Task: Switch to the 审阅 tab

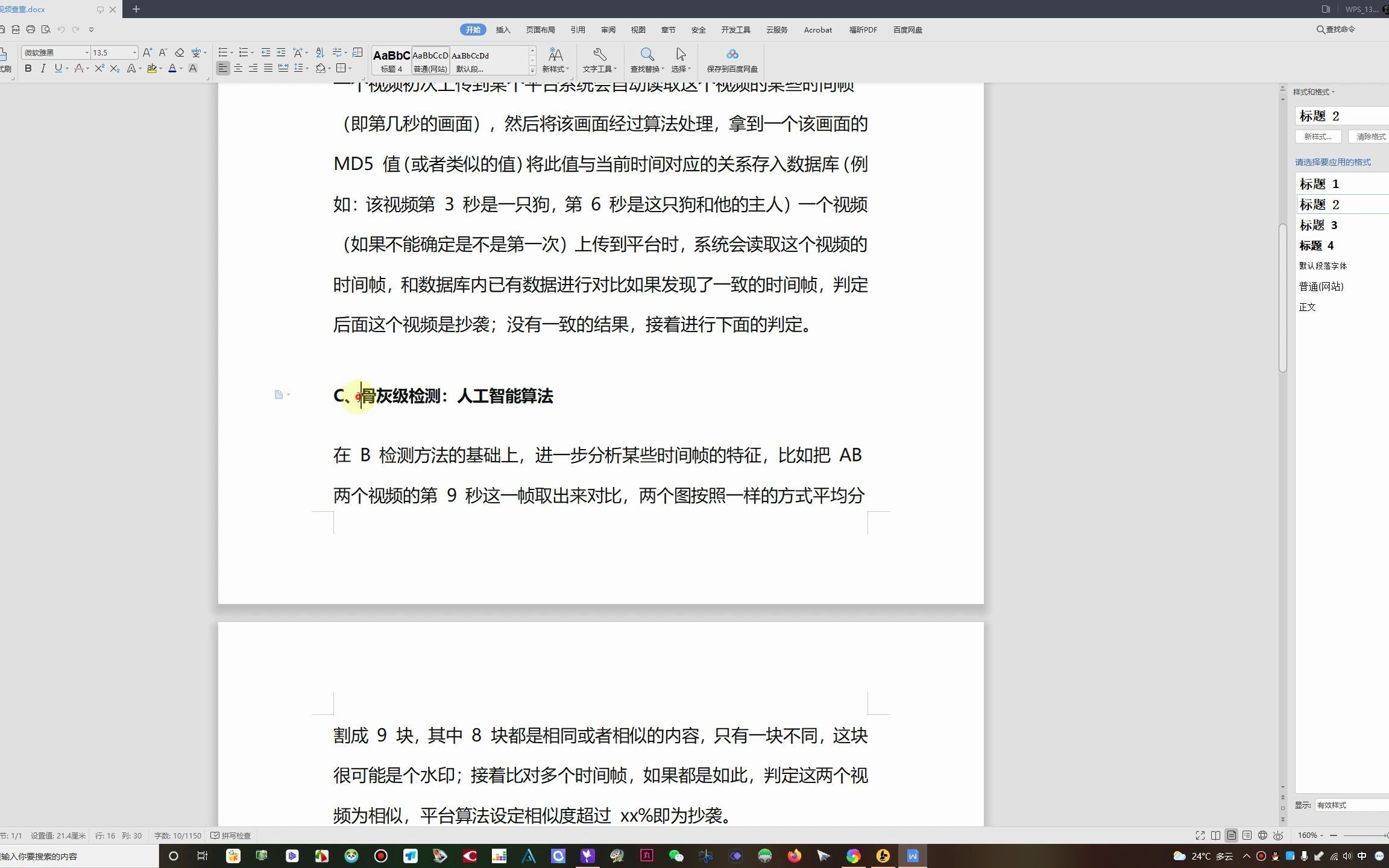Action: coord(608,30)
